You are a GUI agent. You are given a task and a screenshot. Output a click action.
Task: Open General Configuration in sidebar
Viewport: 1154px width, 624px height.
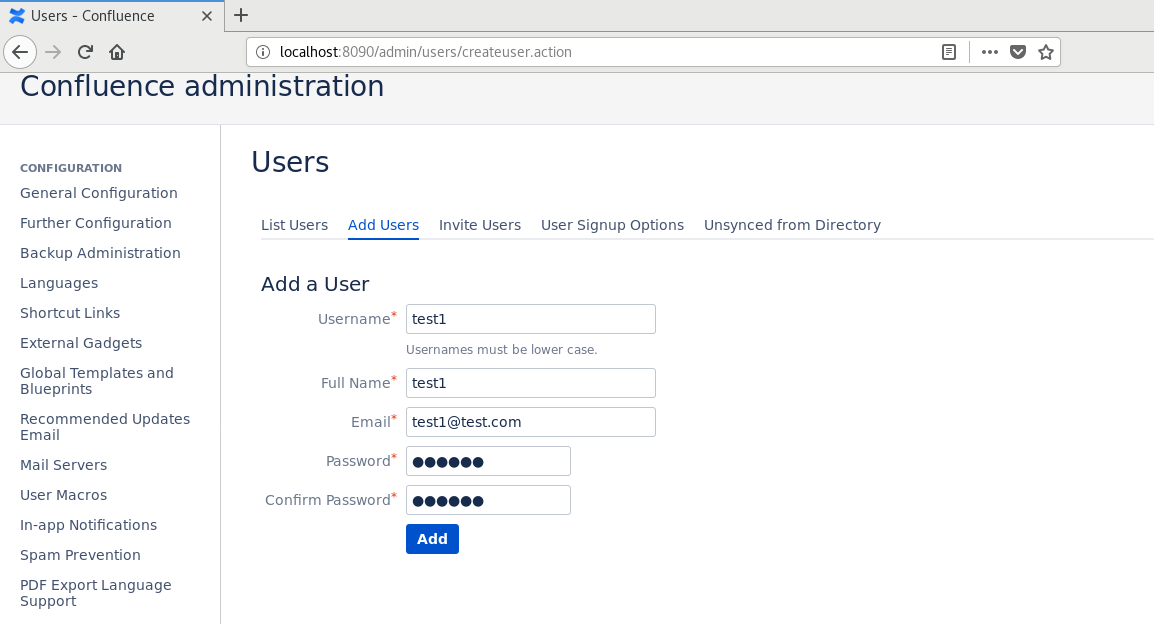(99, 194)
